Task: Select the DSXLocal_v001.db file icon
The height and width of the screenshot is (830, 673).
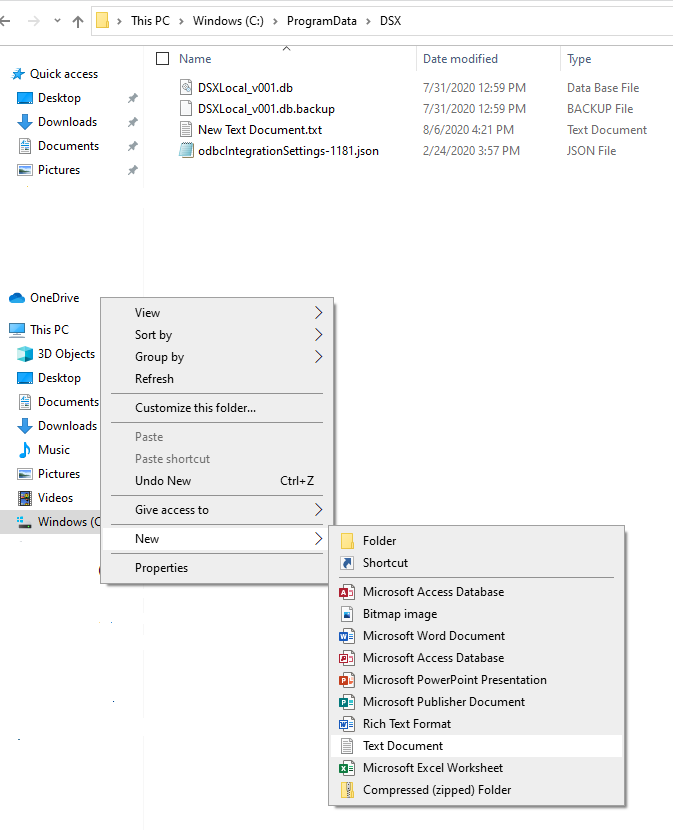Action: tap(186, 87)
